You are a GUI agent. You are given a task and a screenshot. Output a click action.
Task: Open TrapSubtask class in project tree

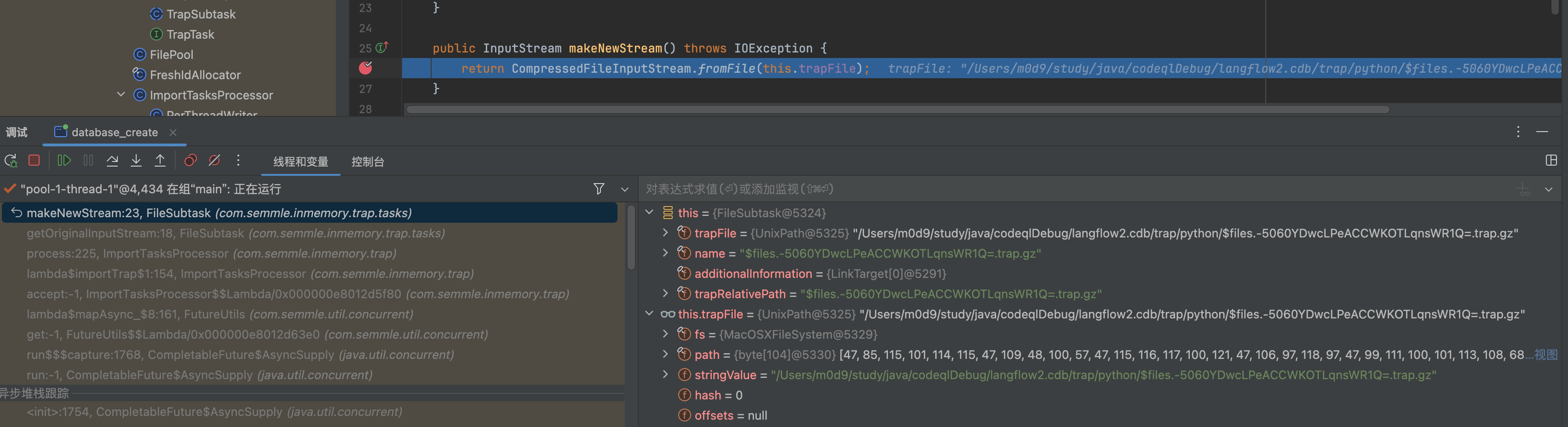pyautogui.click(x=201, y=14)
